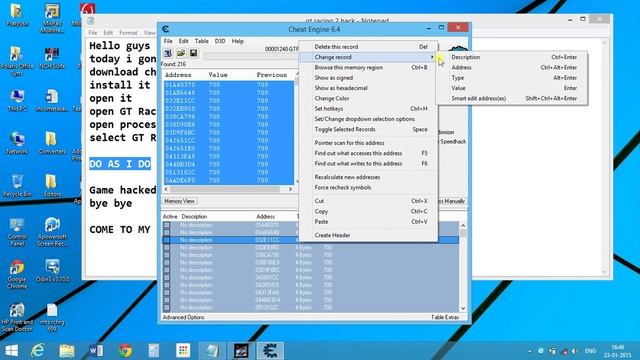Choose Delete this record from context menu
The image size is (640, 360).
click(368, 47)
